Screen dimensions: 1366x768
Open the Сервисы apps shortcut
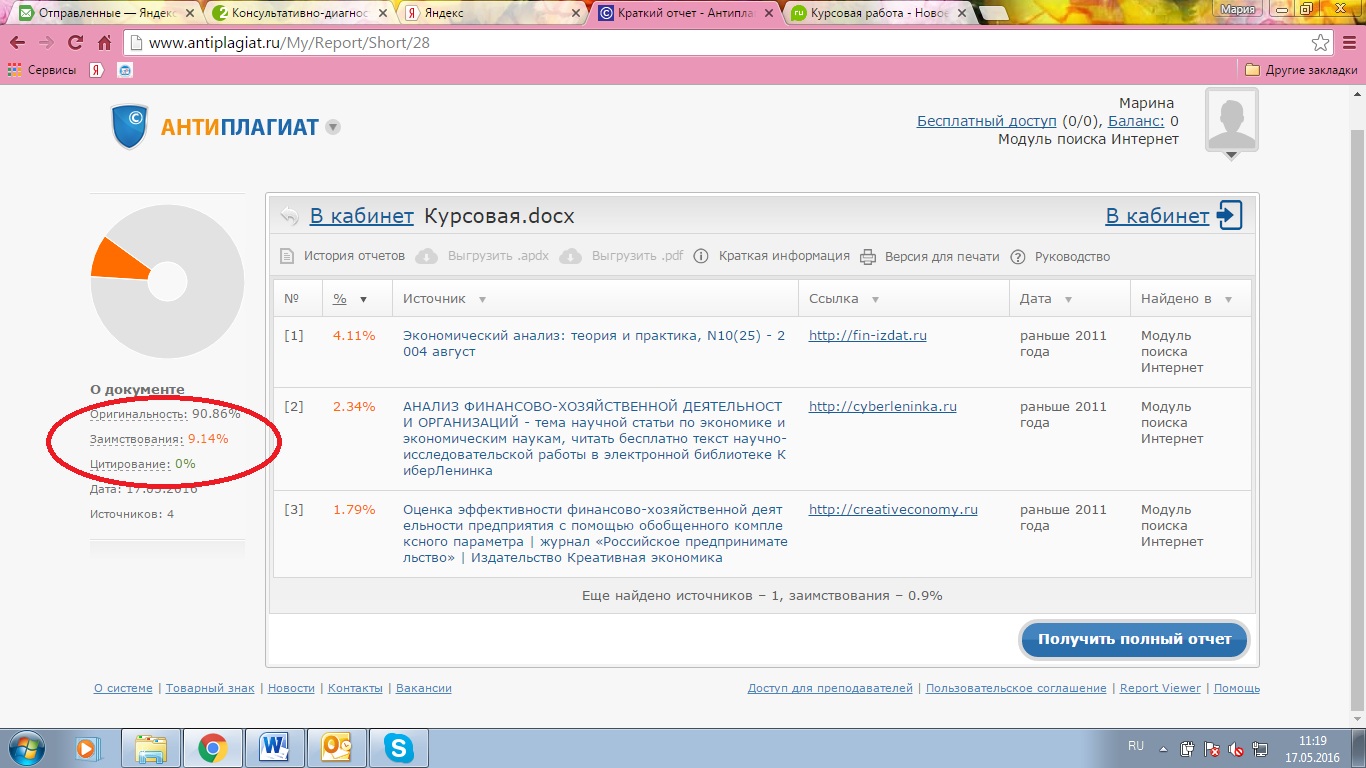[x=42, y=70]
